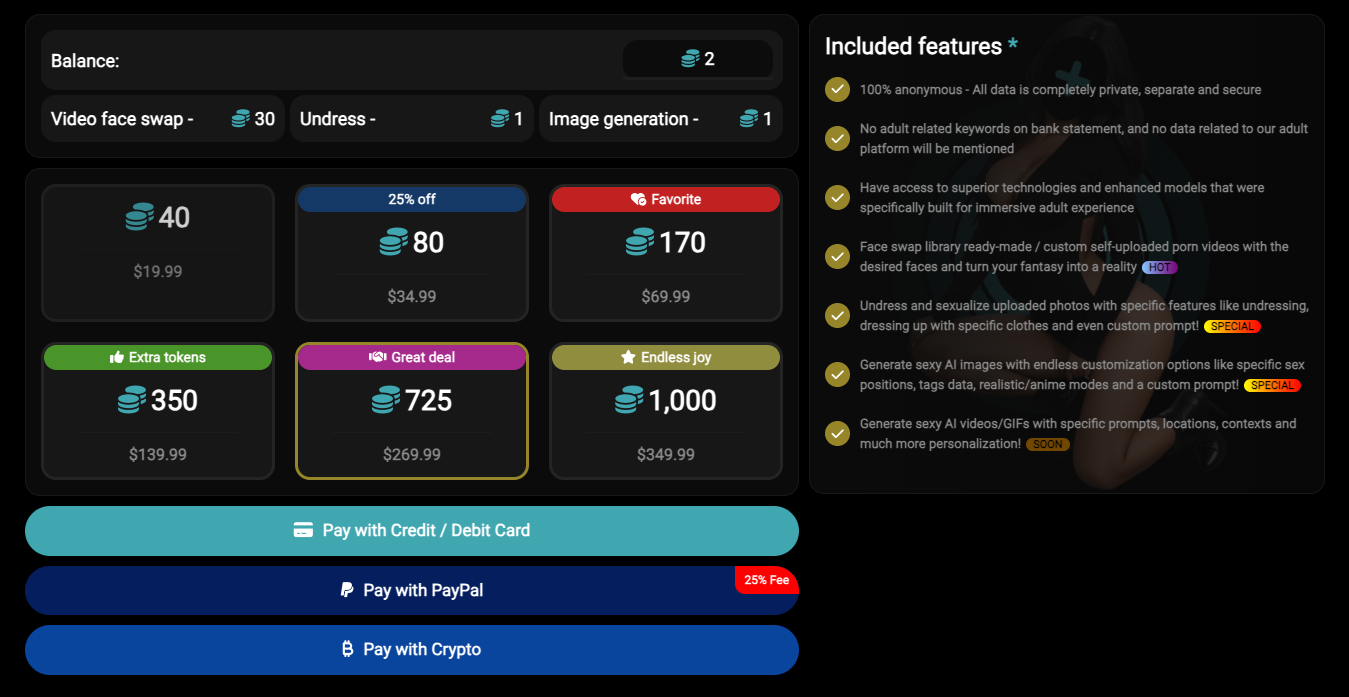Click the coin icon on the 725 token package
This screenshot has width=1349, height=697.
point(383,400)
